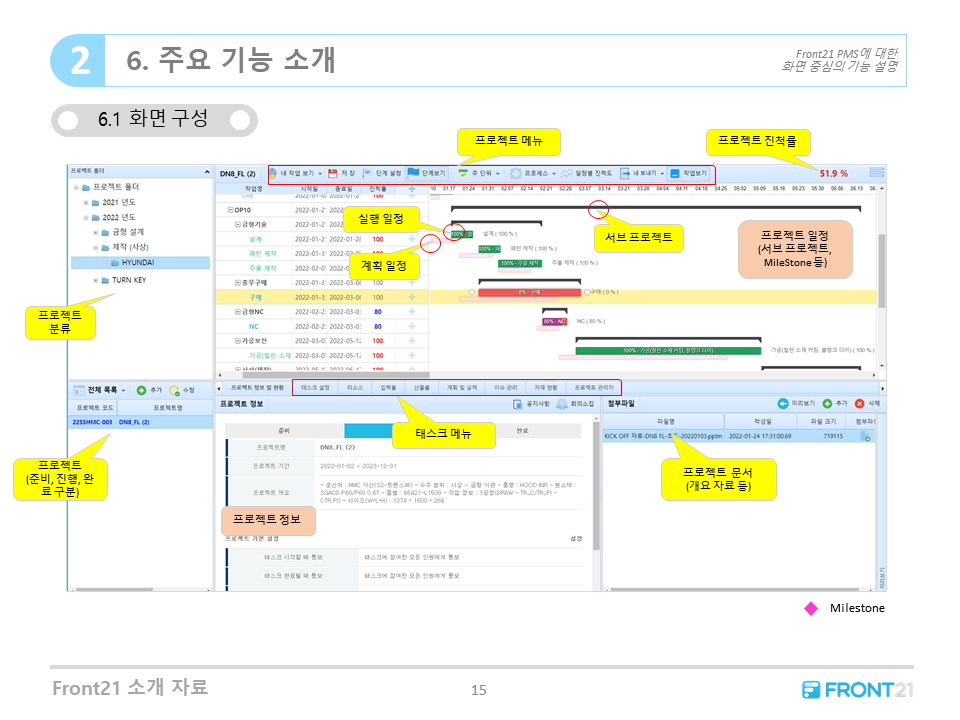Click the green 추가 icon in 첨부파일 panel

point(827,403)
